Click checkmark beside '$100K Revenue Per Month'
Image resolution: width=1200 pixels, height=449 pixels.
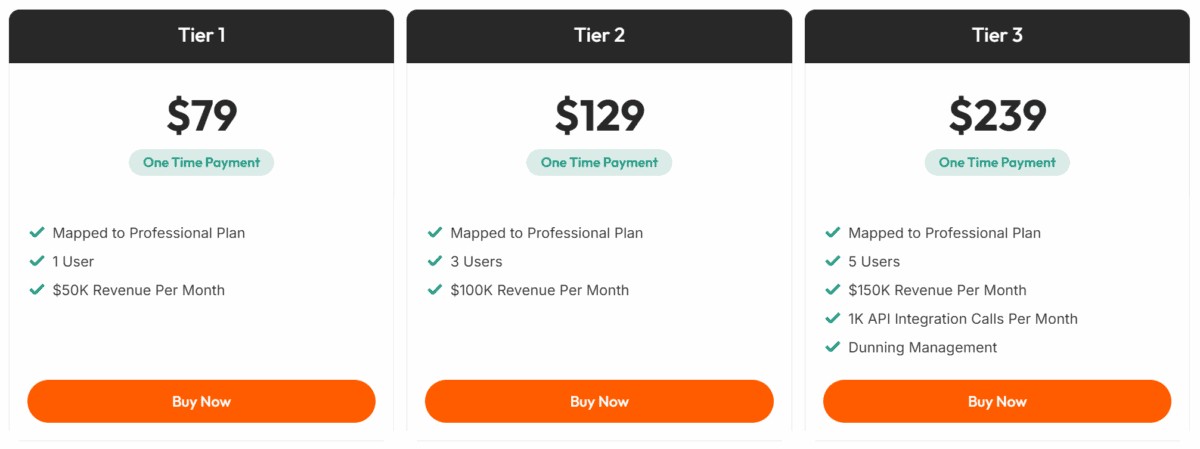tap(435, 290)
